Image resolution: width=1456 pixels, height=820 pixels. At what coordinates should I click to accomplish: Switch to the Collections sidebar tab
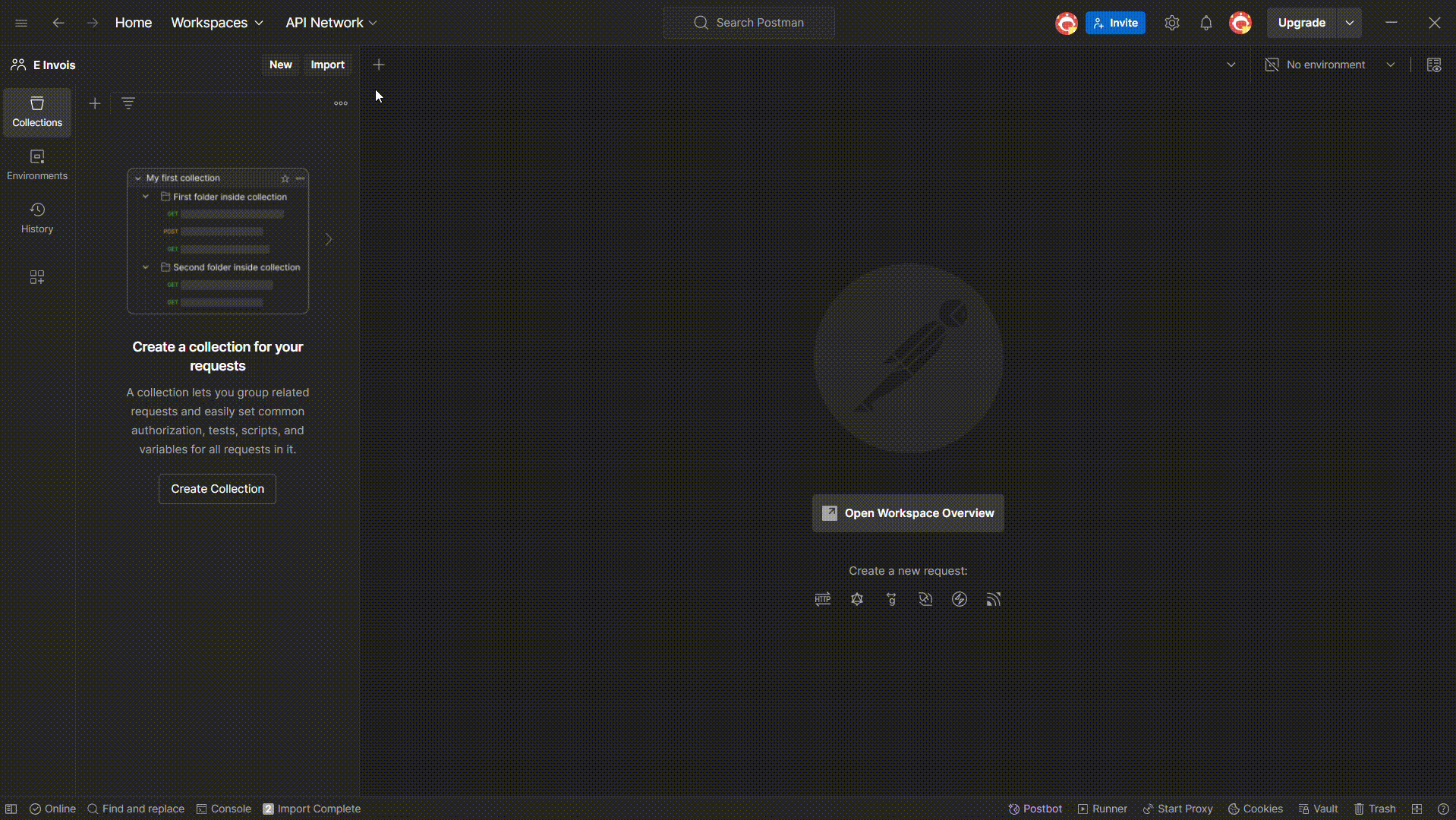(37, 112)
